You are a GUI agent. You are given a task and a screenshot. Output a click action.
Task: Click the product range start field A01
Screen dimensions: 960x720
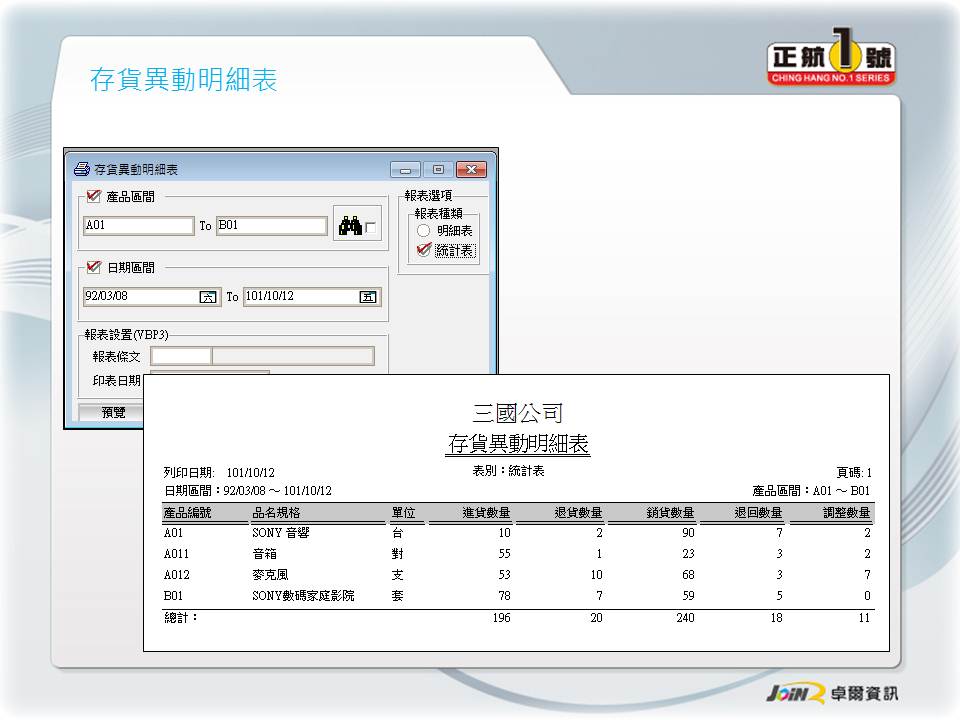coord(138,226)
